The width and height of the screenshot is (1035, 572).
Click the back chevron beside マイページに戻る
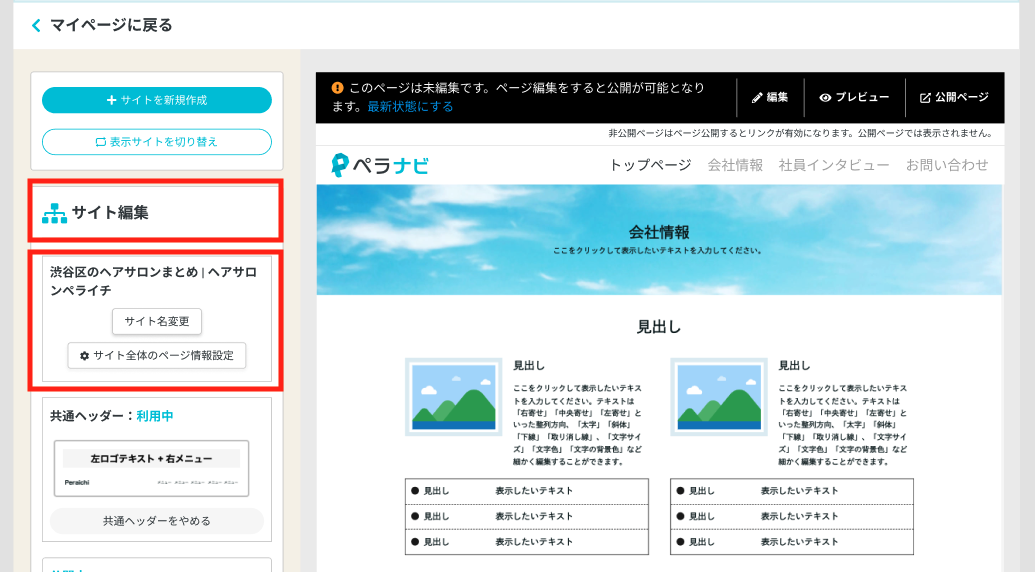coord(37,25)
